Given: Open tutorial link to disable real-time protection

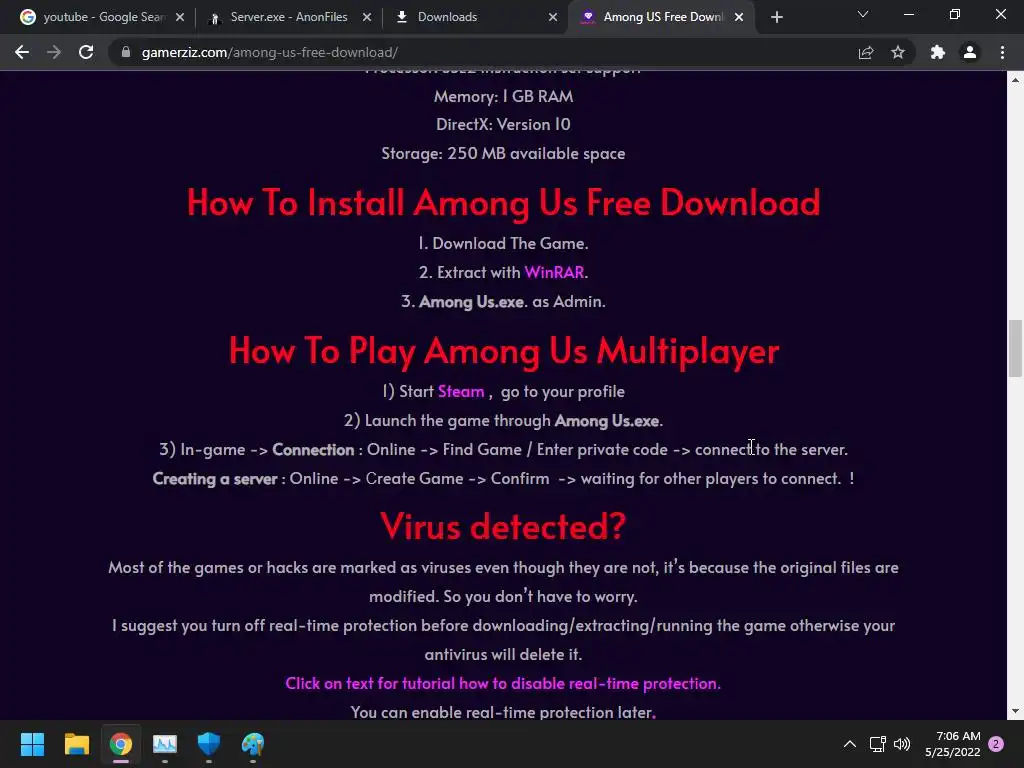Looking at the screenshot, I should tap(503, 683).
